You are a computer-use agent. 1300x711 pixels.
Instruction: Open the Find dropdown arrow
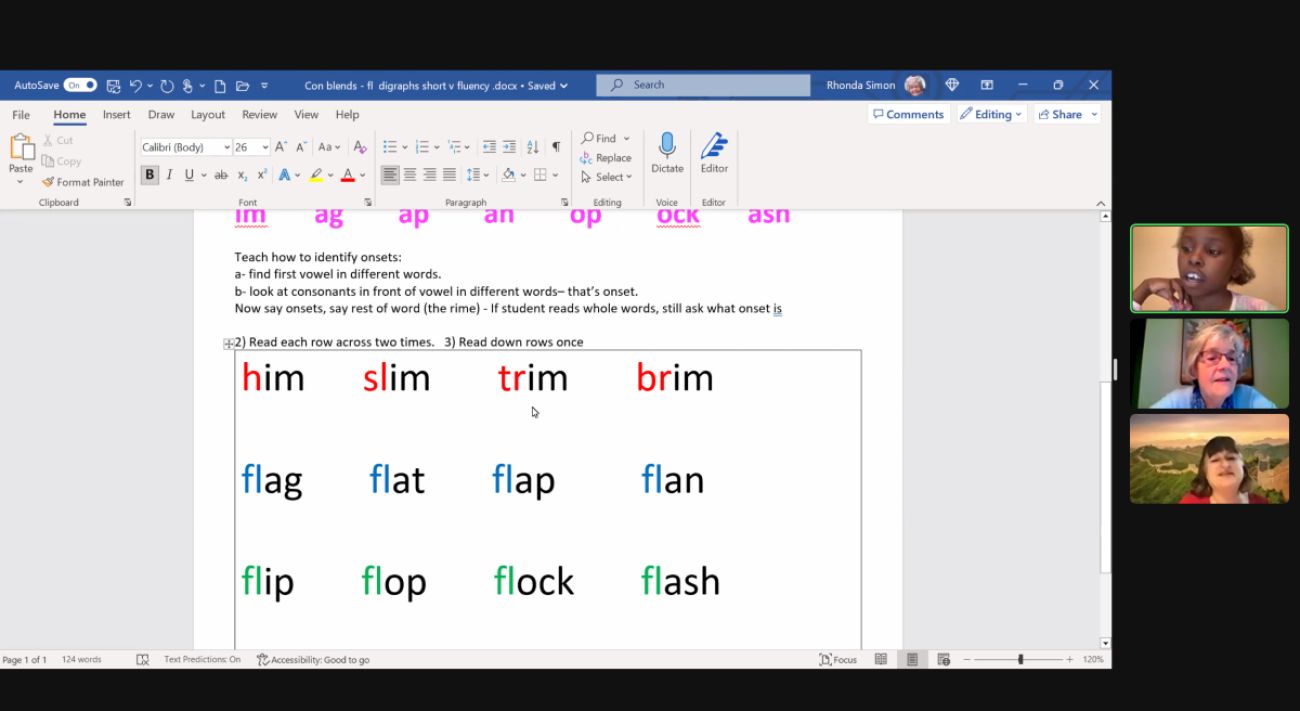coord(627,139)
